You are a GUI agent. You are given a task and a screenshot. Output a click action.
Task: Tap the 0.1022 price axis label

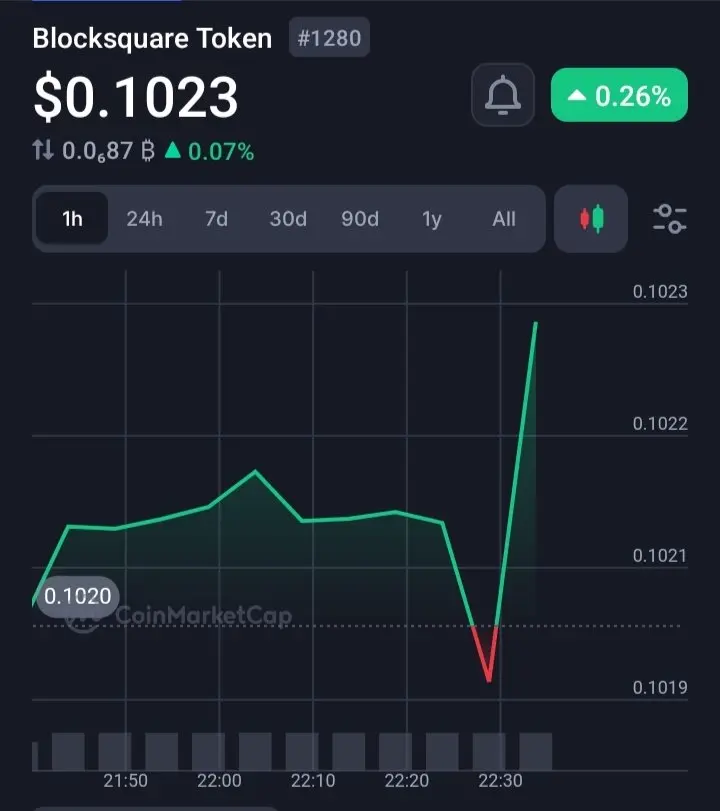coord(660,424)
